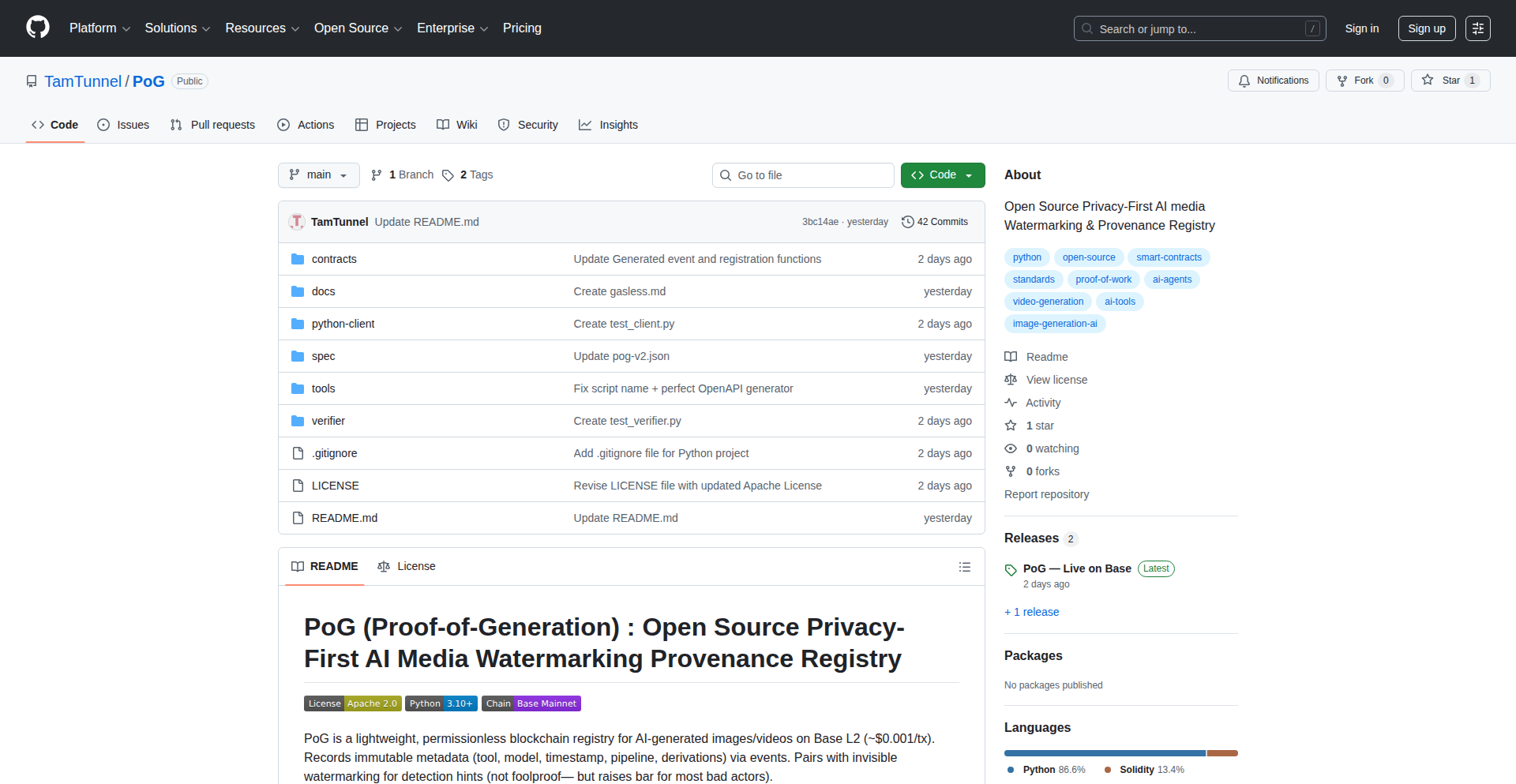Star the PoG repository
1516x784 pixels.
(1442, 81)
